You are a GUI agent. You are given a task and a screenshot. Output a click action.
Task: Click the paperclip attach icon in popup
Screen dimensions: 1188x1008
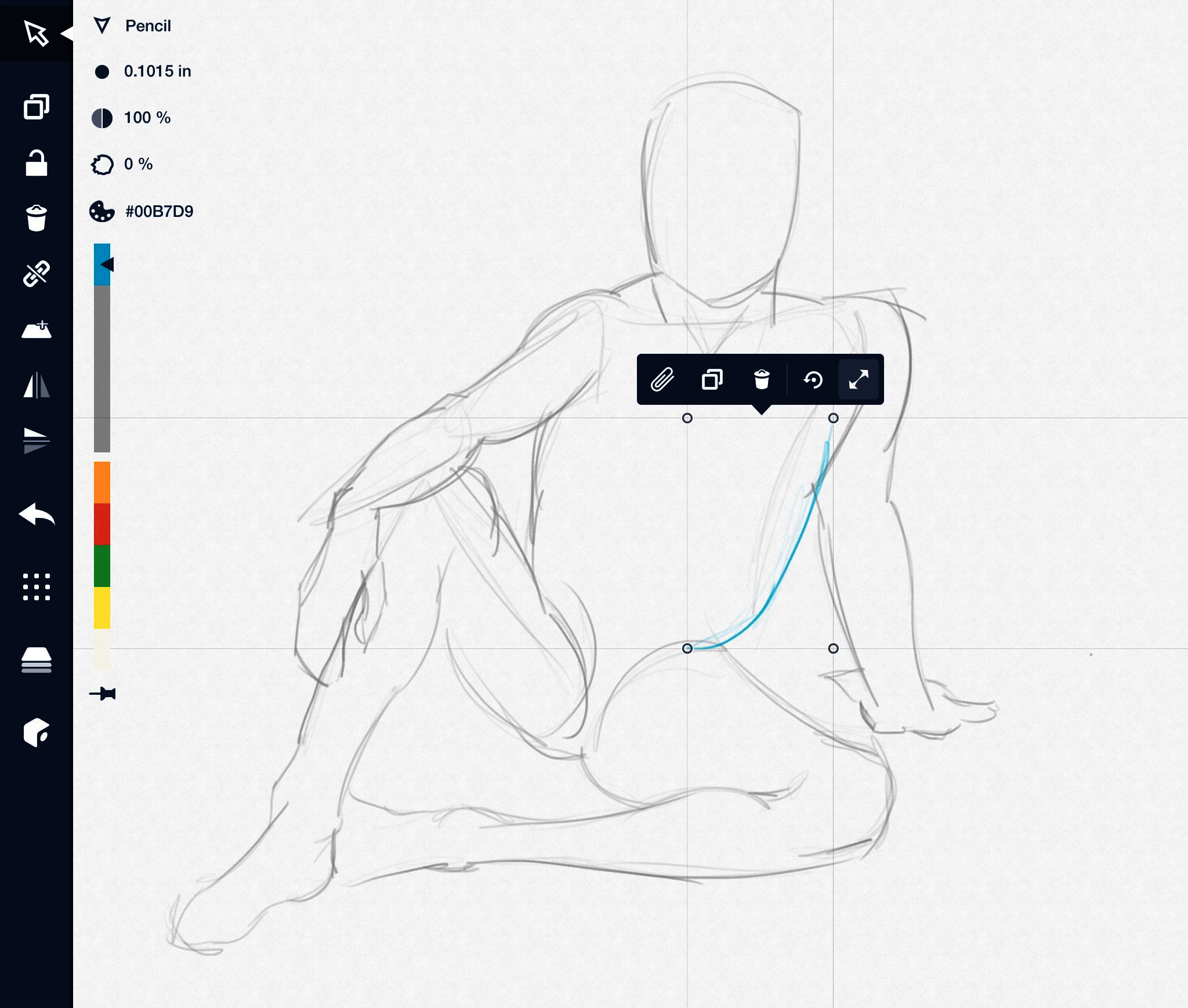tap(662, 380)
